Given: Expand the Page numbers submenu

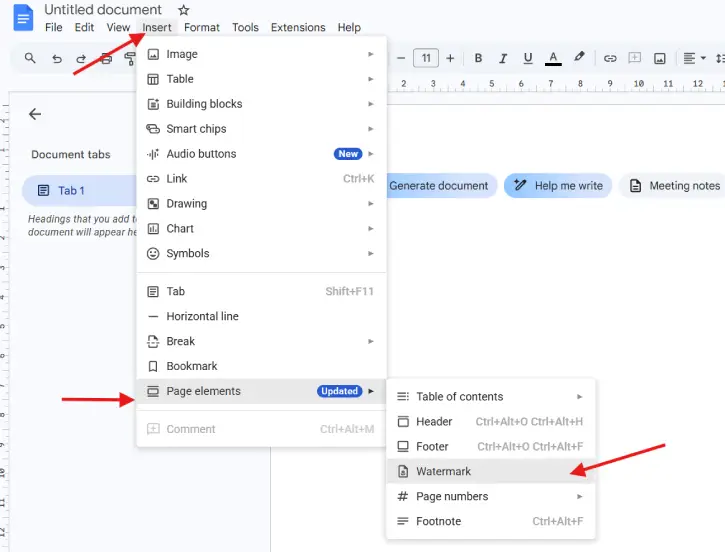Looking at the screenshot, I should (490, 497).
